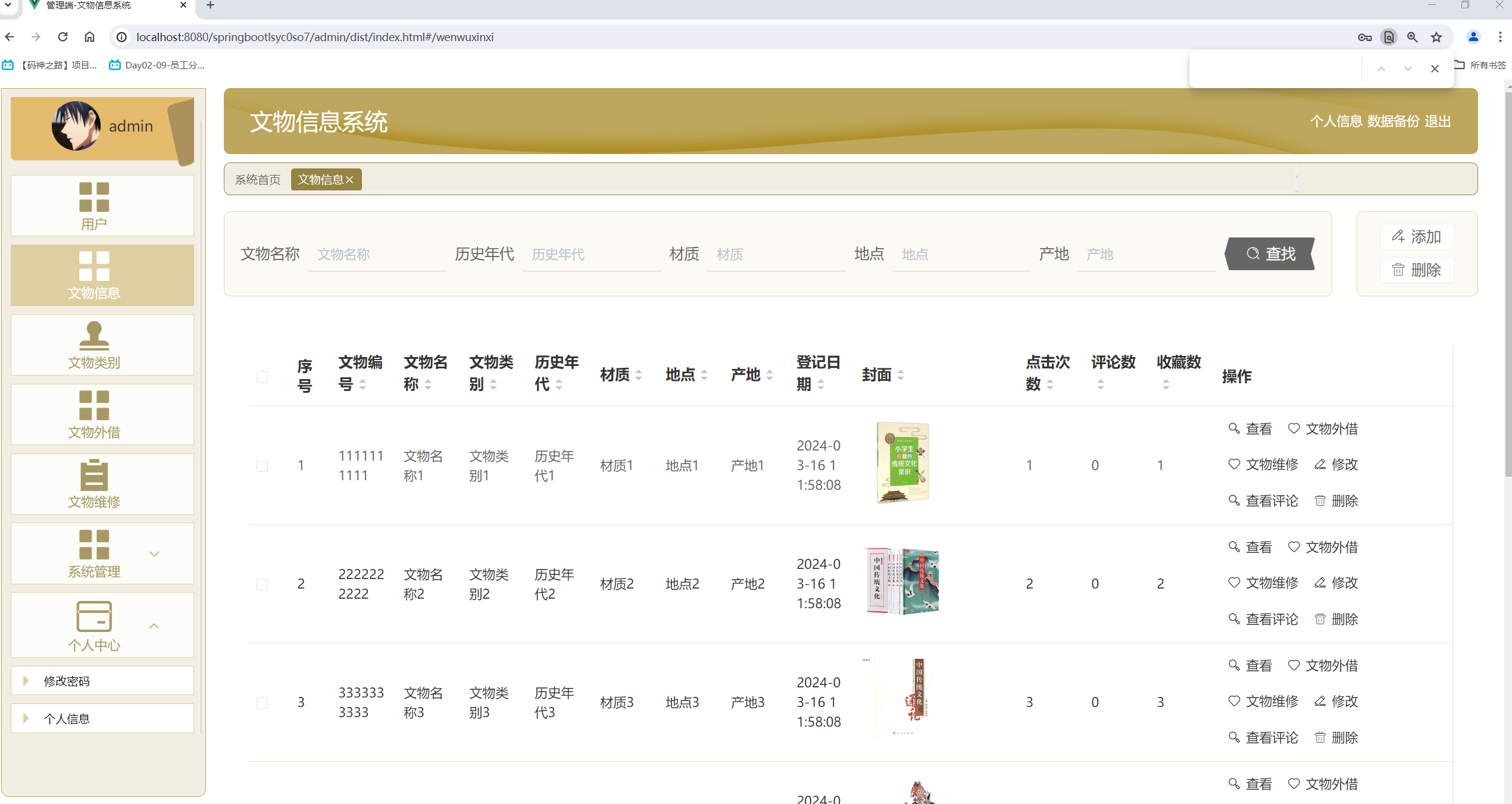Click the 文物外借 sidebar icon
This screenshot has width=1512, height=804.
tap(94, 405)
